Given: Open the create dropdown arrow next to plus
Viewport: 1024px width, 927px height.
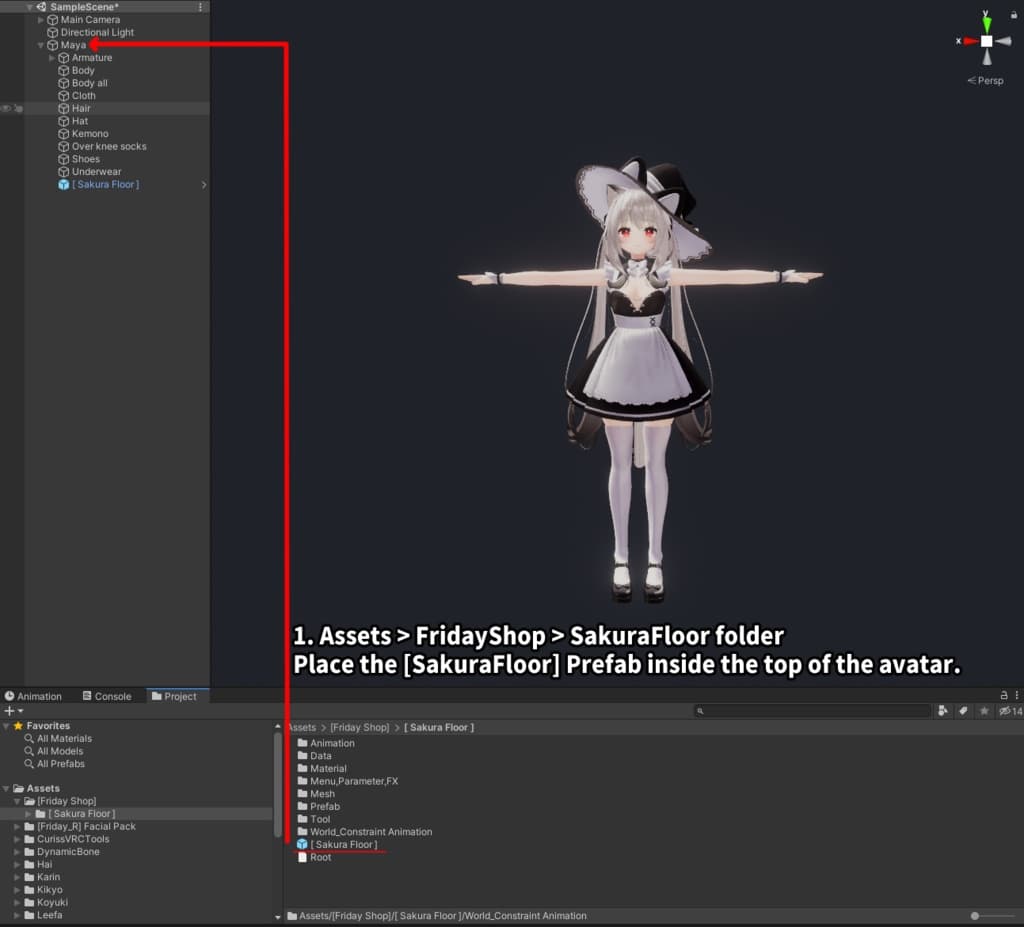Looking at the screenshot, I should 21,711.
